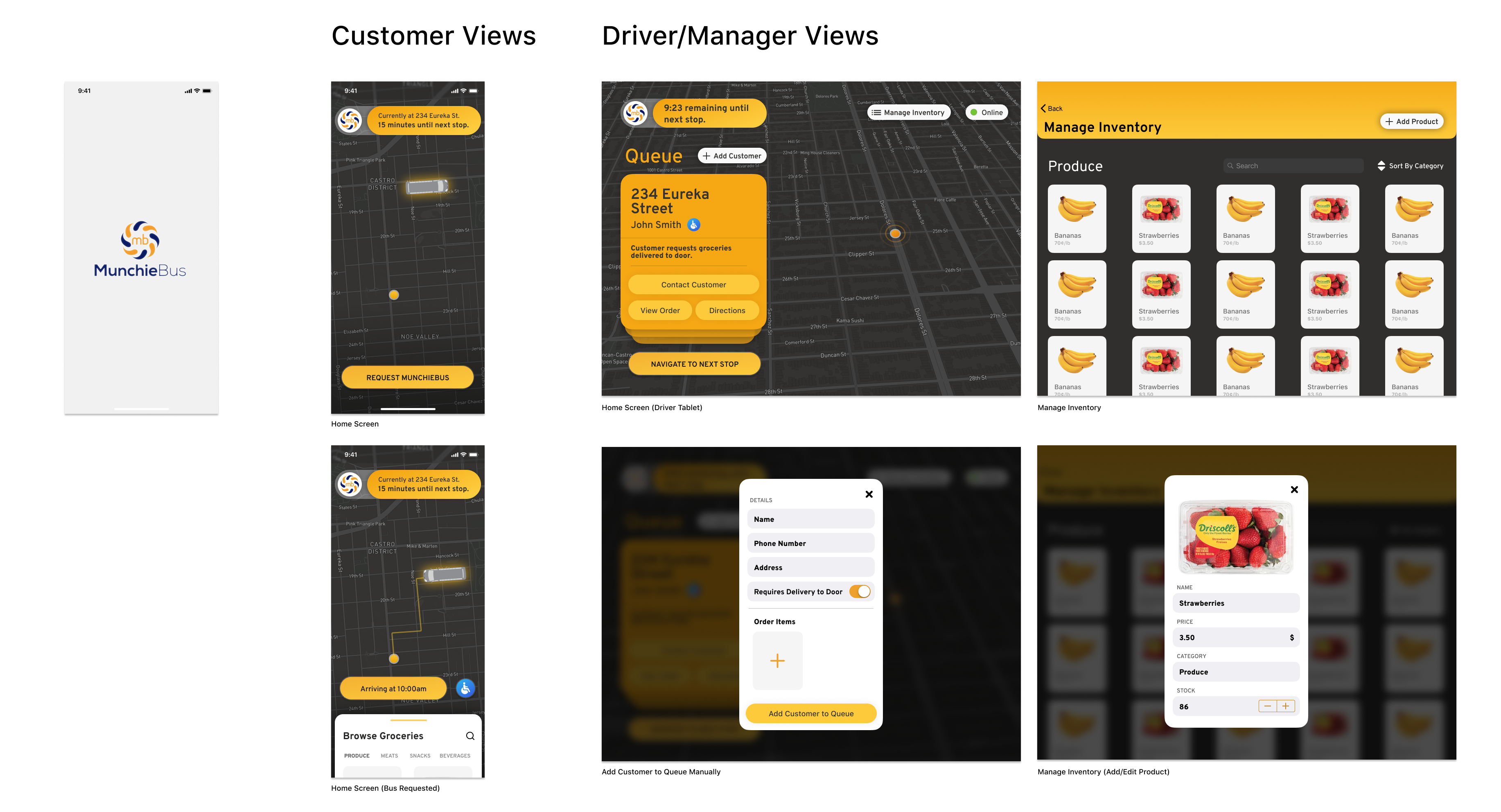Click Add Customer next to Queue

click(x=732, y=156)
